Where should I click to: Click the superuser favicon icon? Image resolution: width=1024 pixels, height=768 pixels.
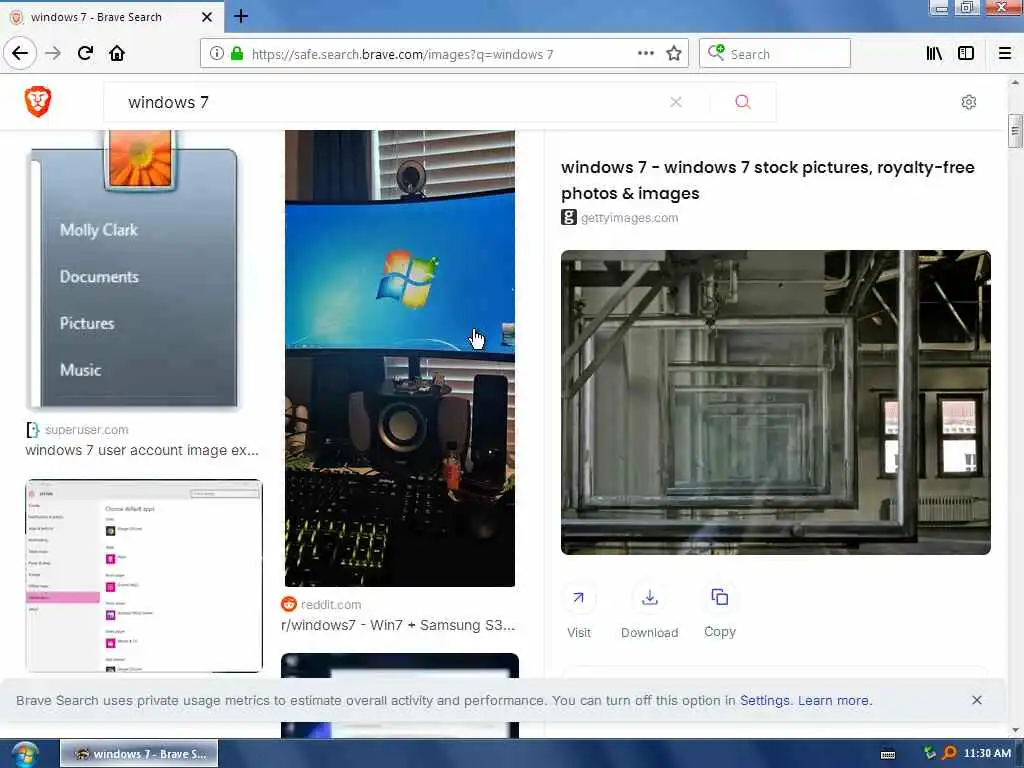[x=33, y=430]
